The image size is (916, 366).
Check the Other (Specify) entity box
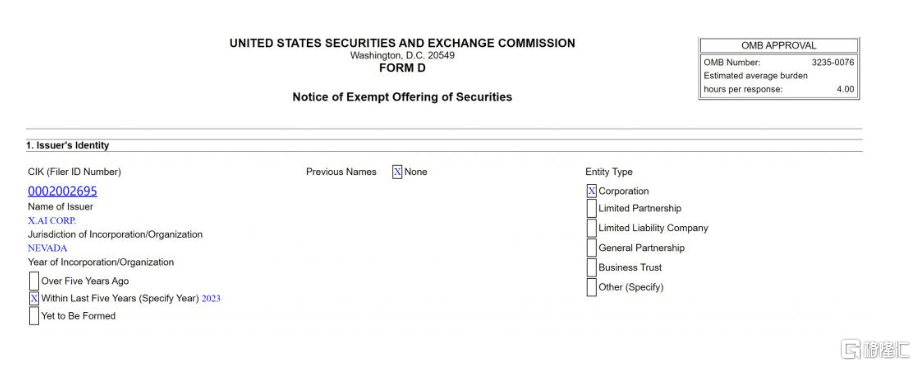click(591, 287)
